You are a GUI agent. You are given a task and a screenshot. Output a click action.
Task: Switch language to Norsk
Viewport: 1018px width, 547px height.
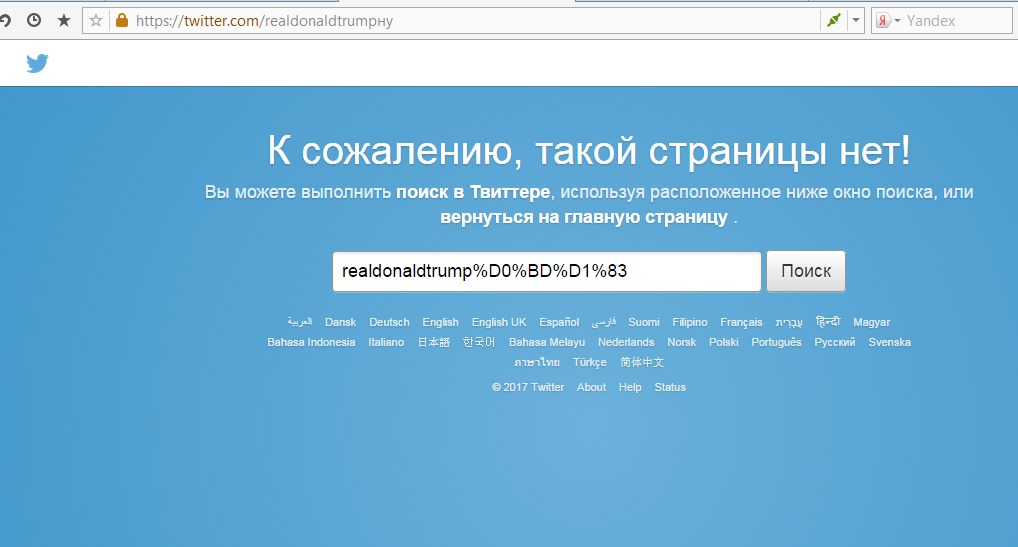(681, 342)
